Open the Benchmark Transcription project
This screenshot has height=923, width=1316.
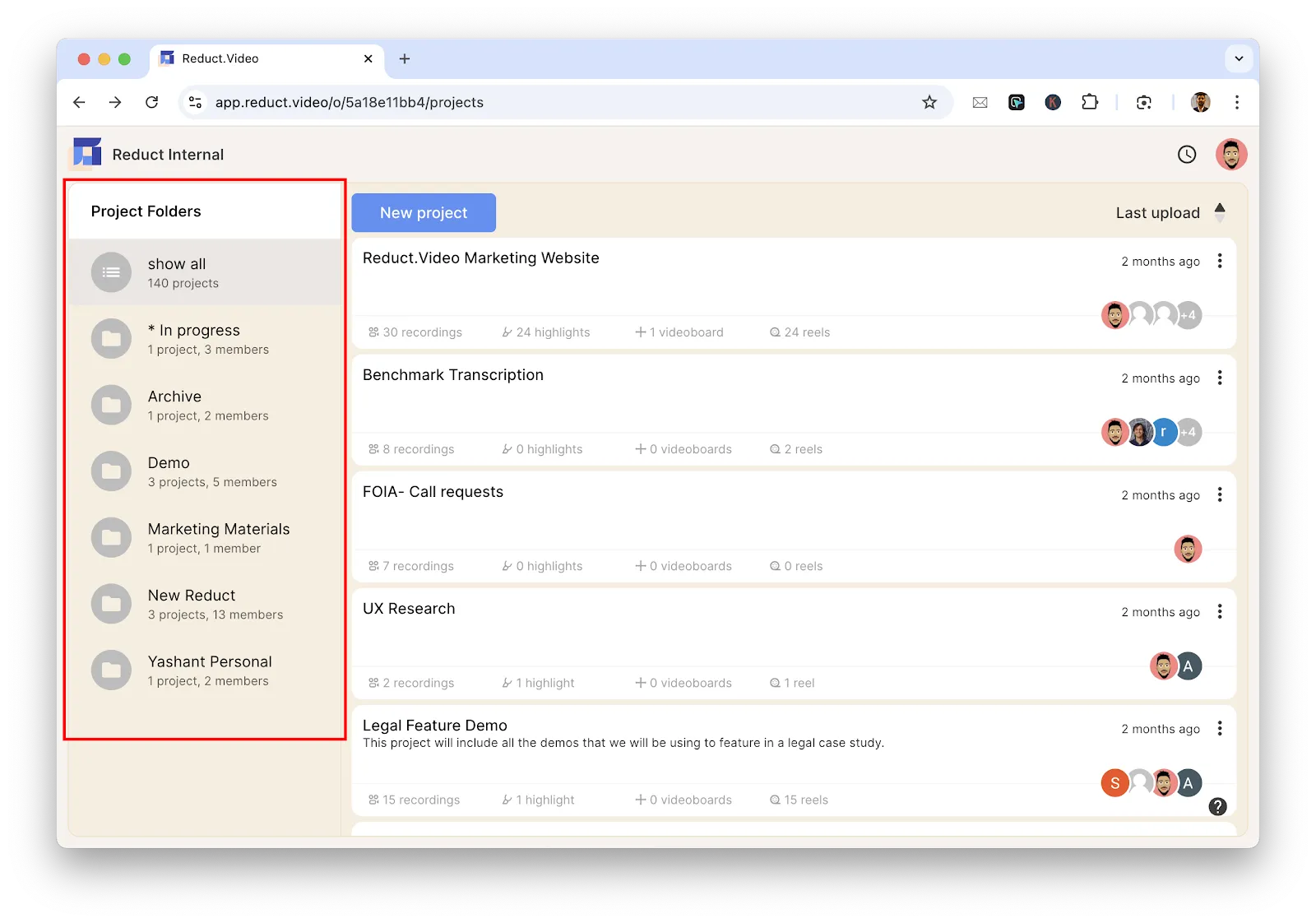click(453, 375)
